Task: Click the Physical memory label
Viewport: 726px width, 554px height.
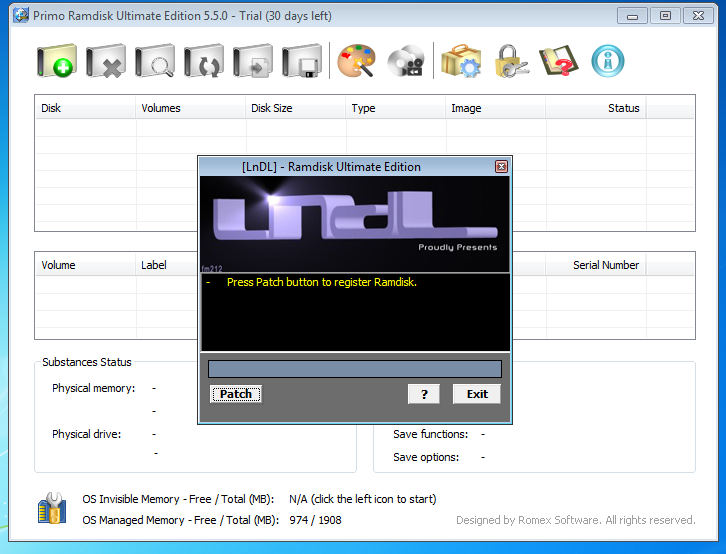Action: click(94, 388)
